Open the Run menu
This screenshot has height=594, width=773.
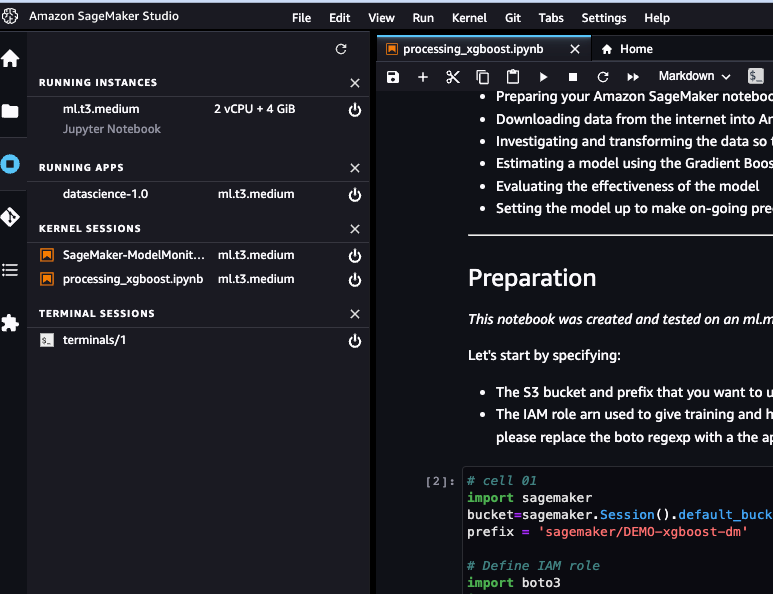click(423, 18)
